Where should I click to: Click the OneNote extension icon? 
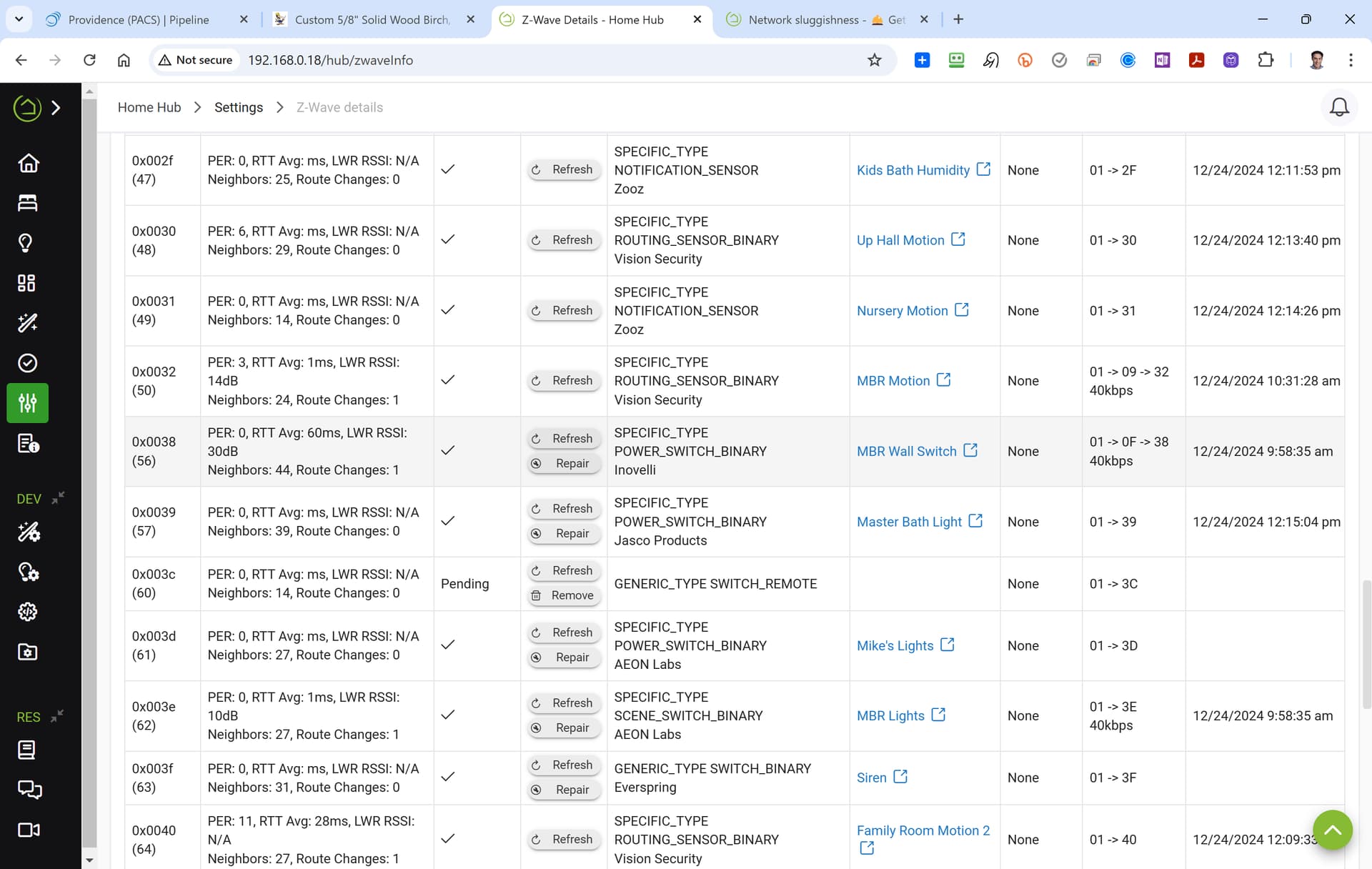[1163, 60]
